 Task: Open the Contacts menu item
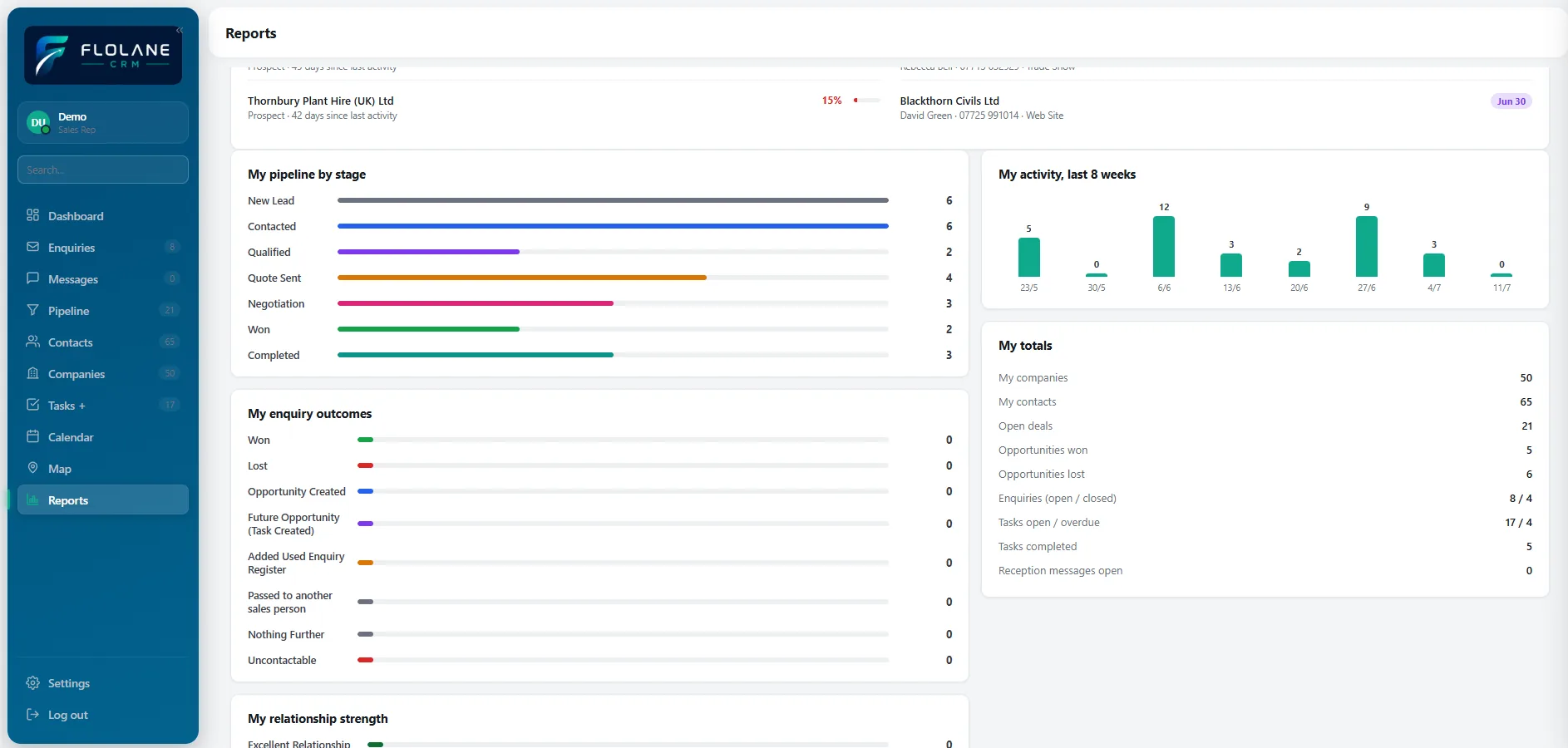tap(103, 342)
